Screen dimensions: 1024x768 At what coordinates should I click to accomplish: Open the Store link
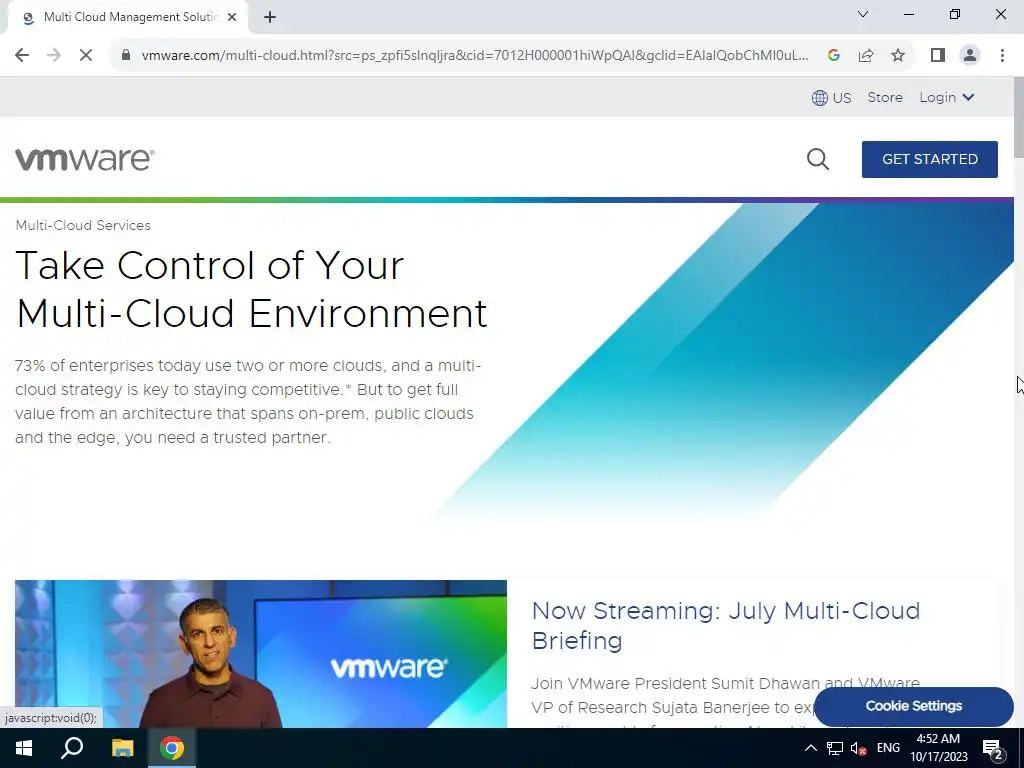point(885,97)
